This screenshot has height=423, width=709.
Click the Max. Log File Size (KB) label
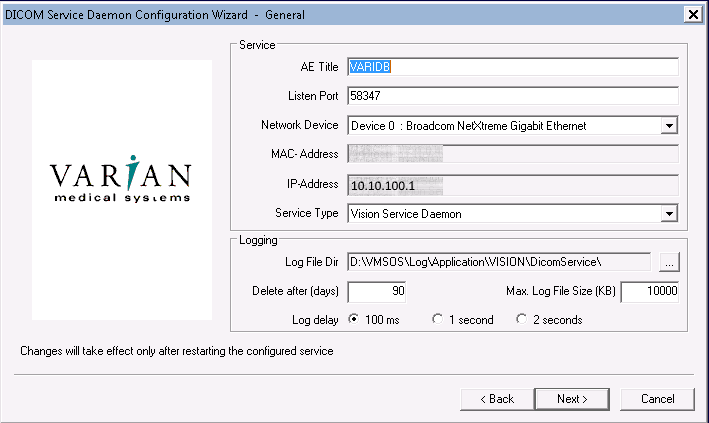[x=561, y=291]
